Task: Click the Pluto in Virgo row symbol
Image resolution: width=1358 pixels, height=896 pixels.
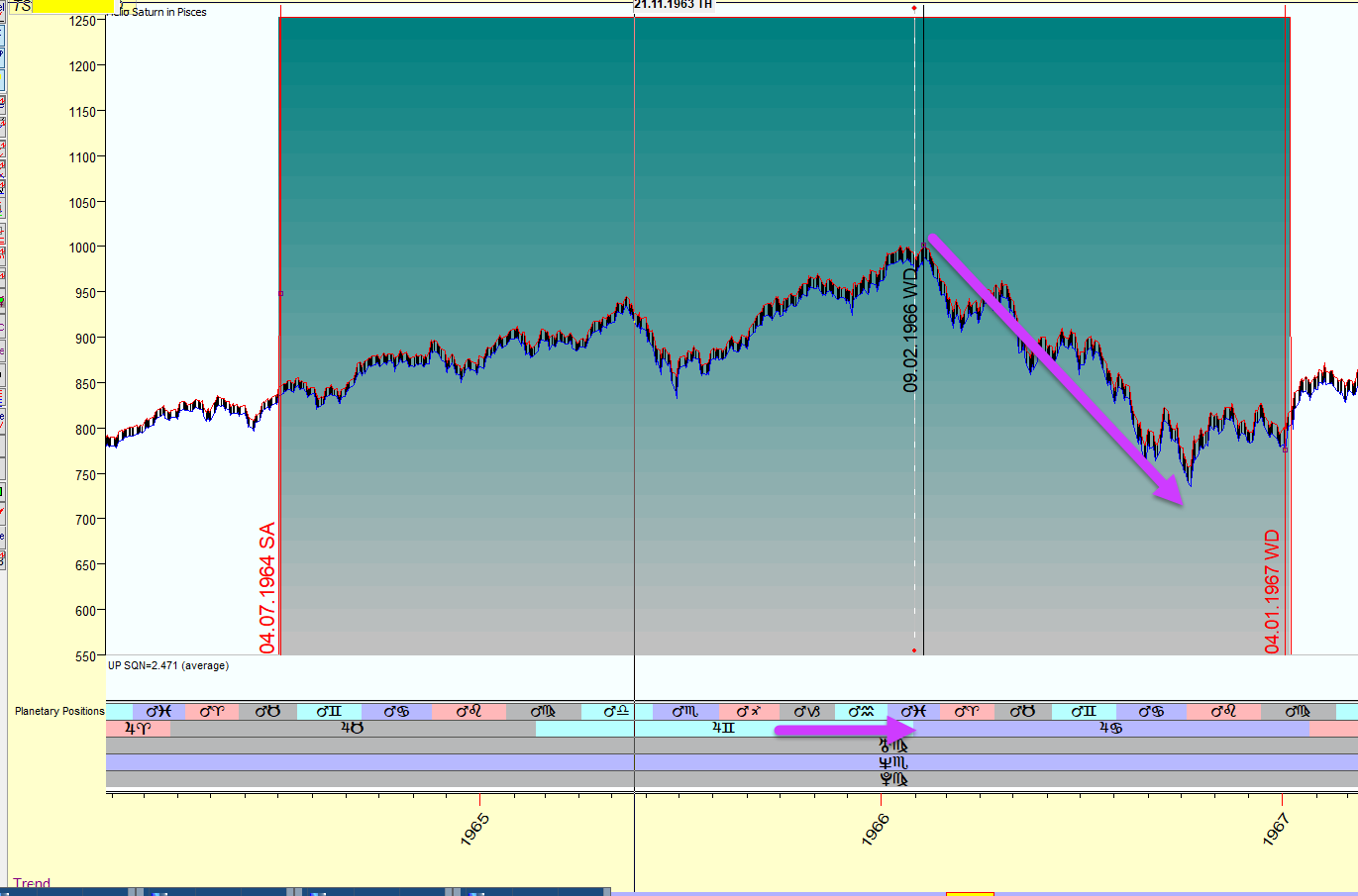Action: pos(893,779)
